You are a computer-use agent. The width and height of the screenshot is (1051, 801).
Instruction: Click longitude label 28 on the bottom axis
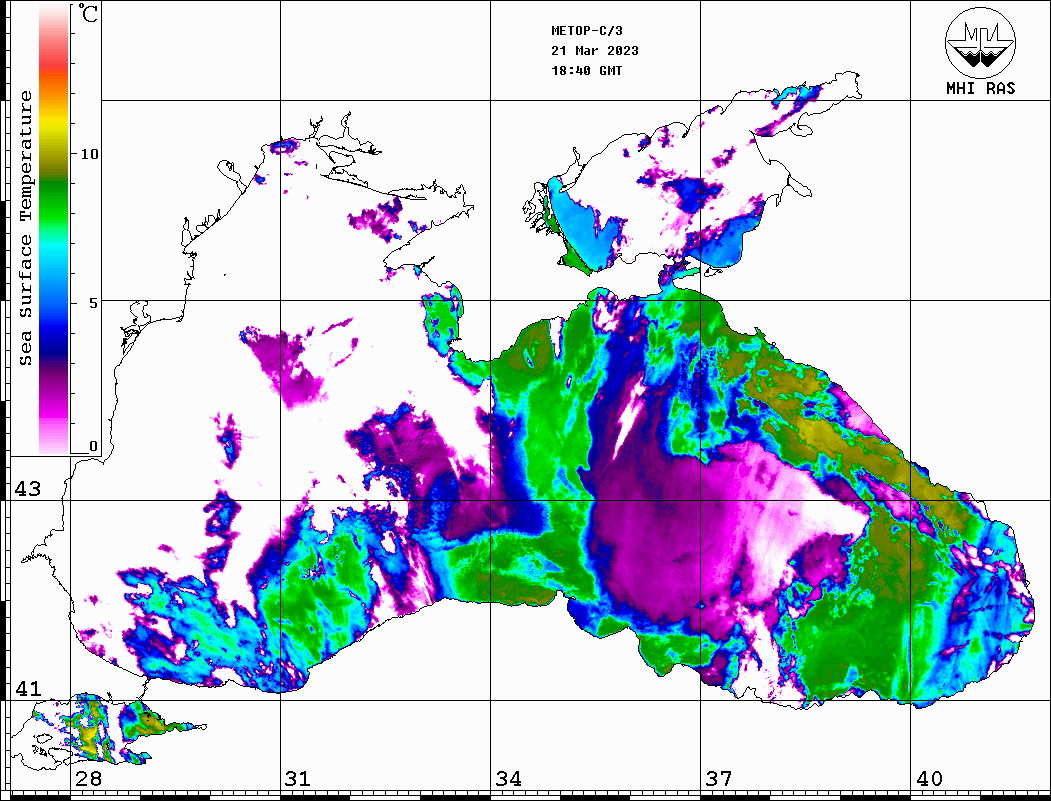pyautogui.click(x=88, y=779)
